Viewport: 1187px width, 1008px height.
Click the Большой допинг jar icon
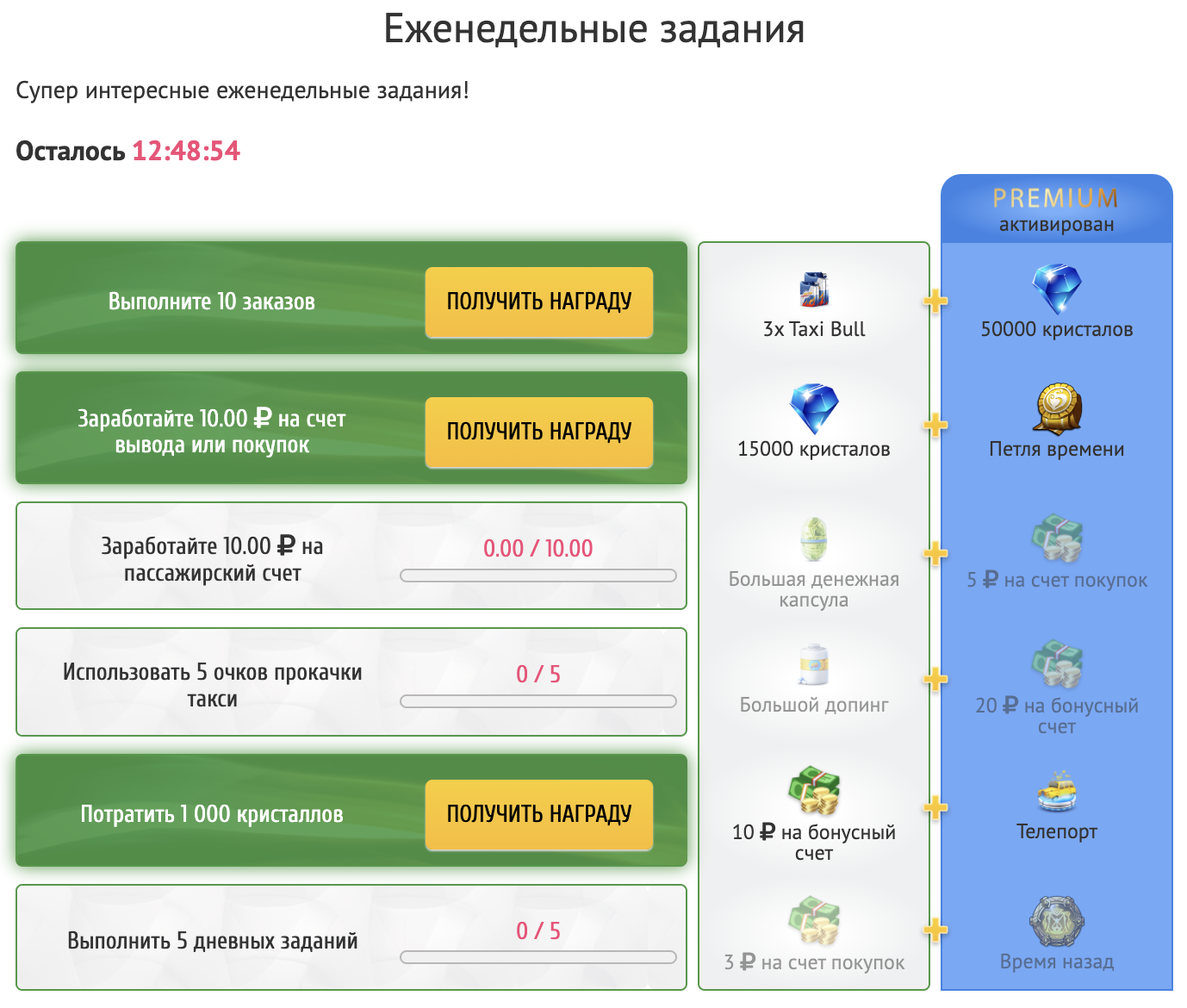click(813, 664)
